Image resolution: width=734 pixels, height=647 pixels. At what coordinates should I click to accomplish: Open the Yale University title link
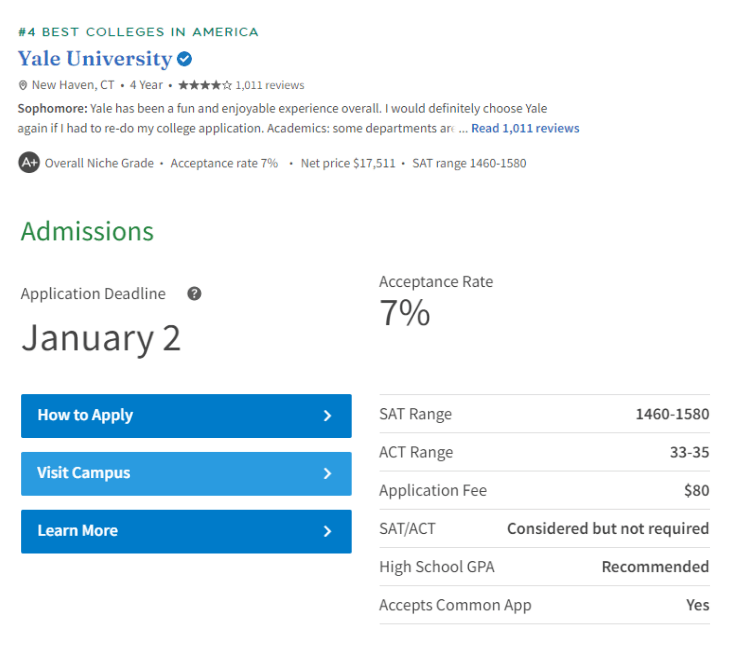point(95,59)
